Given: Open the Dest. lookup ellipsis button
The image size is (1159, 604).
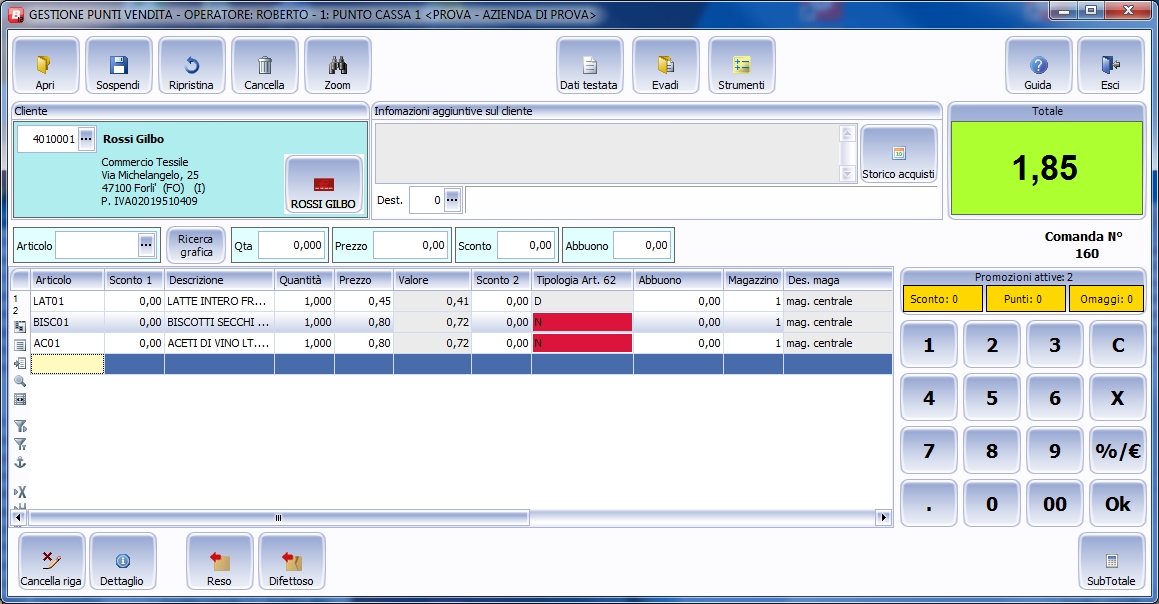Looking at the screenshot, I should 452,200.
